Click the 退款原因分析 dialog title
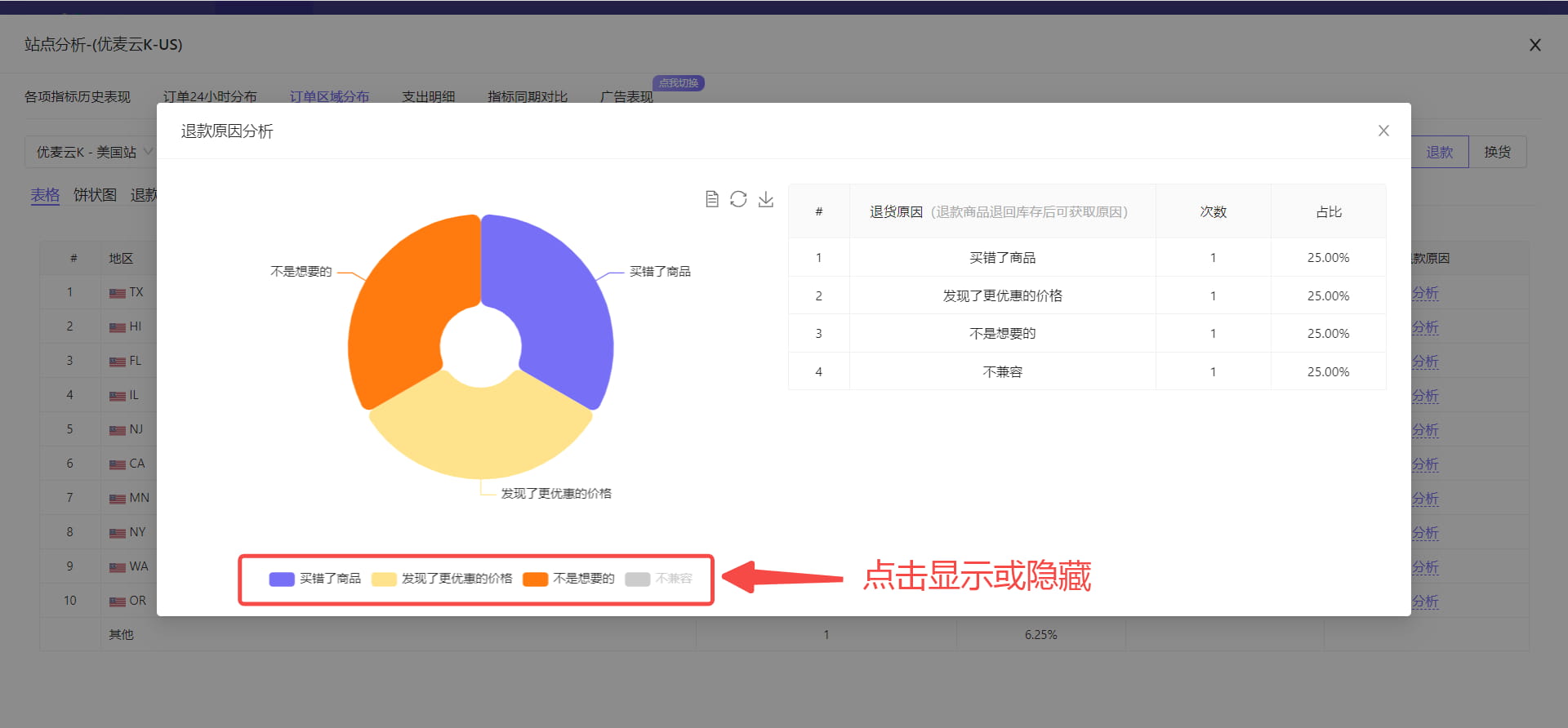 point(227,131)
